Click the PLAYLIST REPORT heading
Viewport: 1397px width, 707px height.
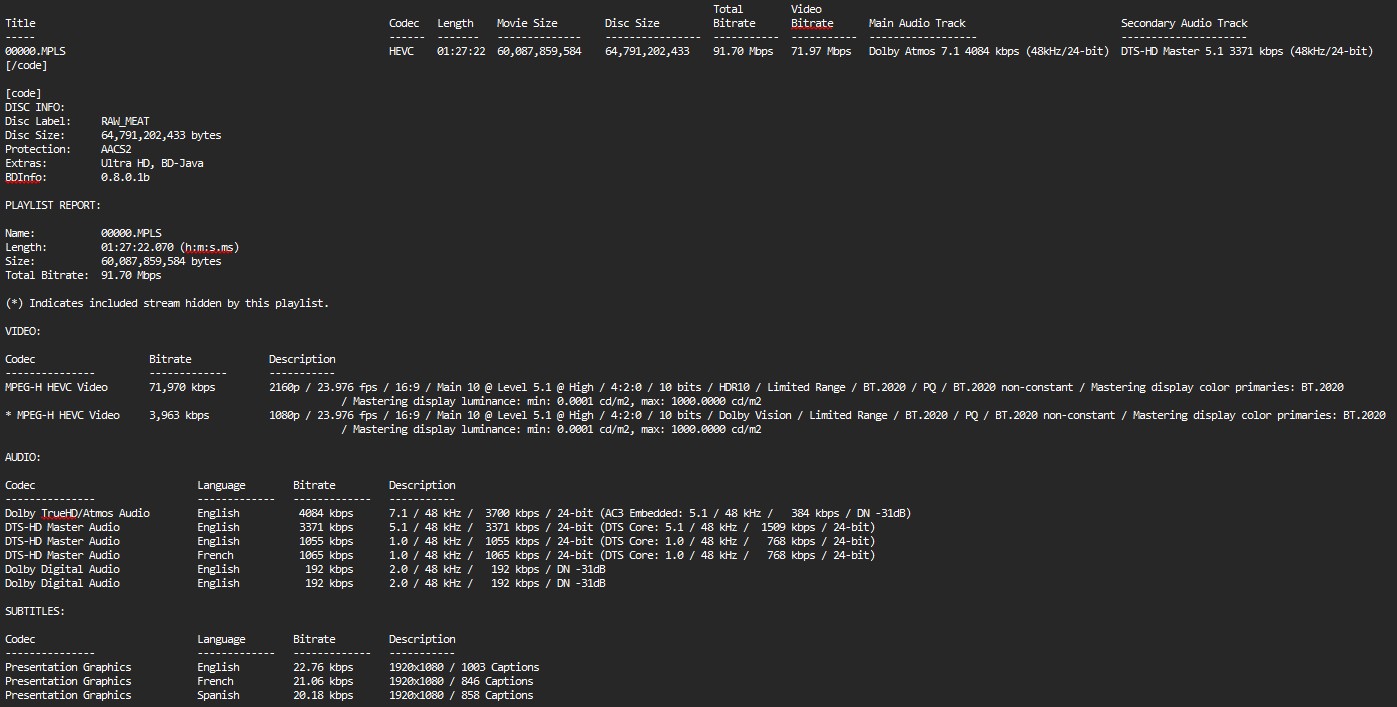(x=53, y=205)
